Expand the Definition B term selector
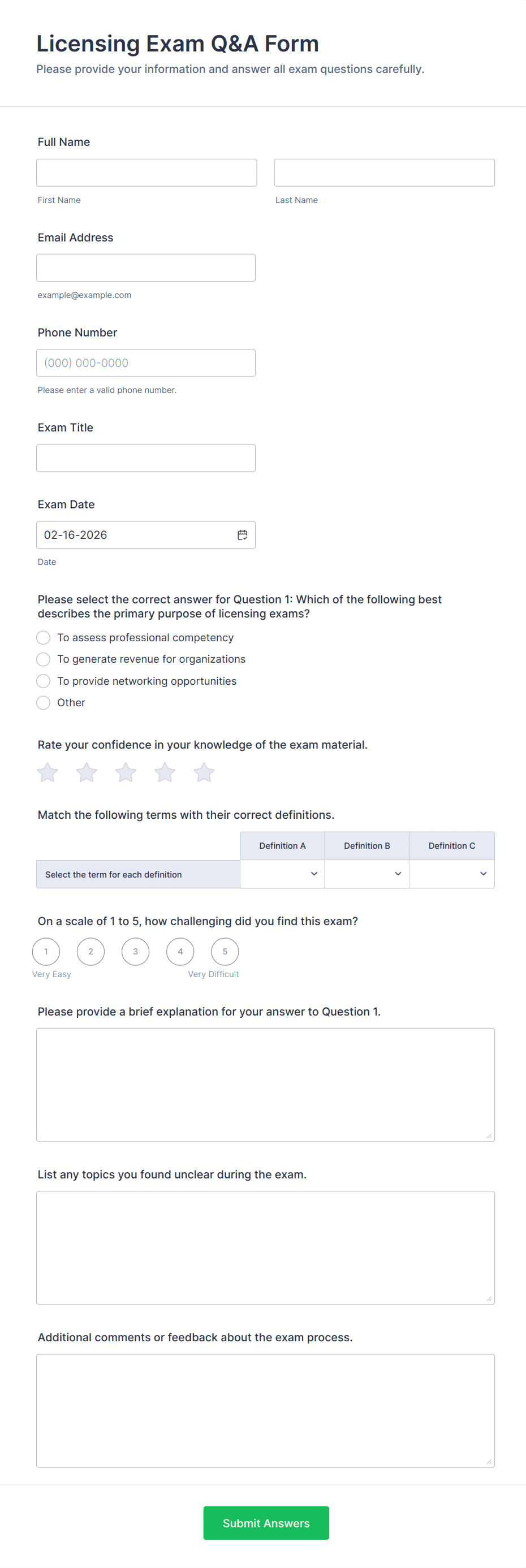526x1568 pixels. 367,874
